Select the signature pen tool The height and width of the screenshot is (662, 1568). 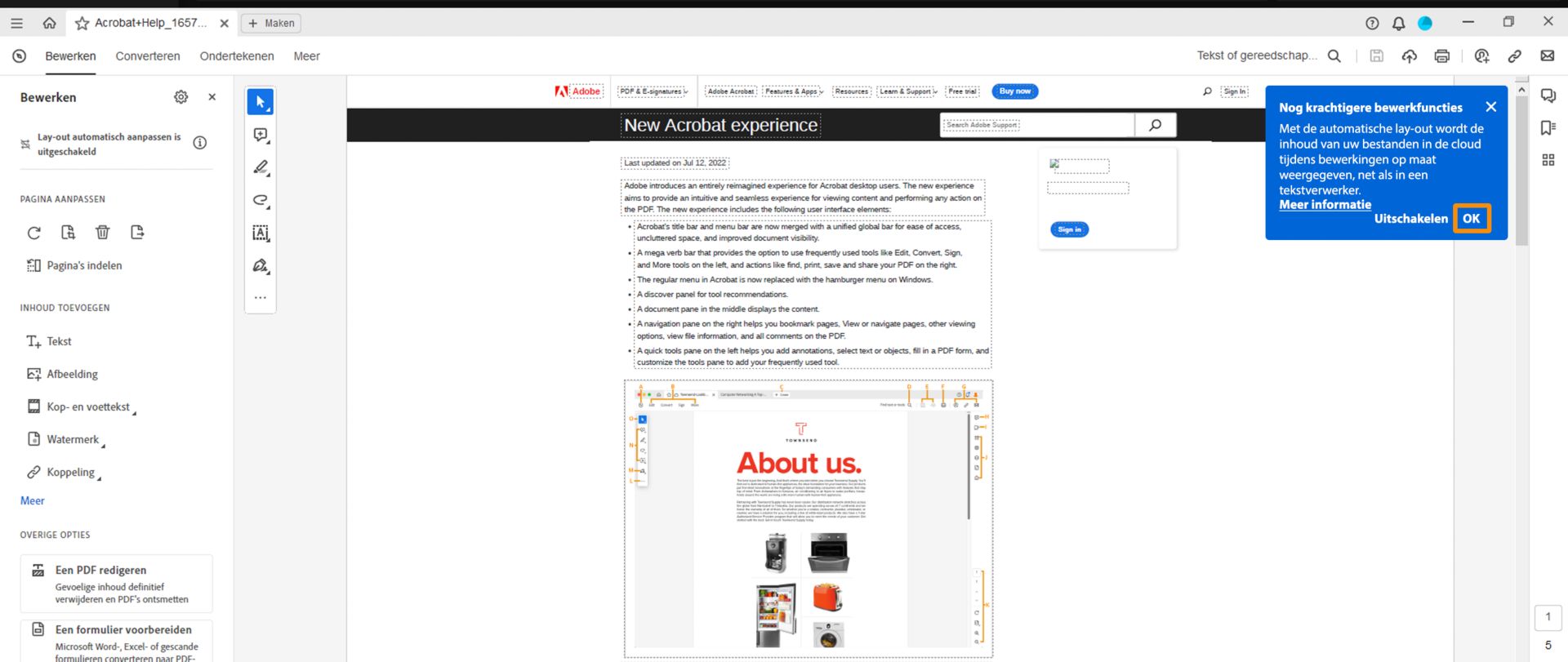[x=261, y=265]
